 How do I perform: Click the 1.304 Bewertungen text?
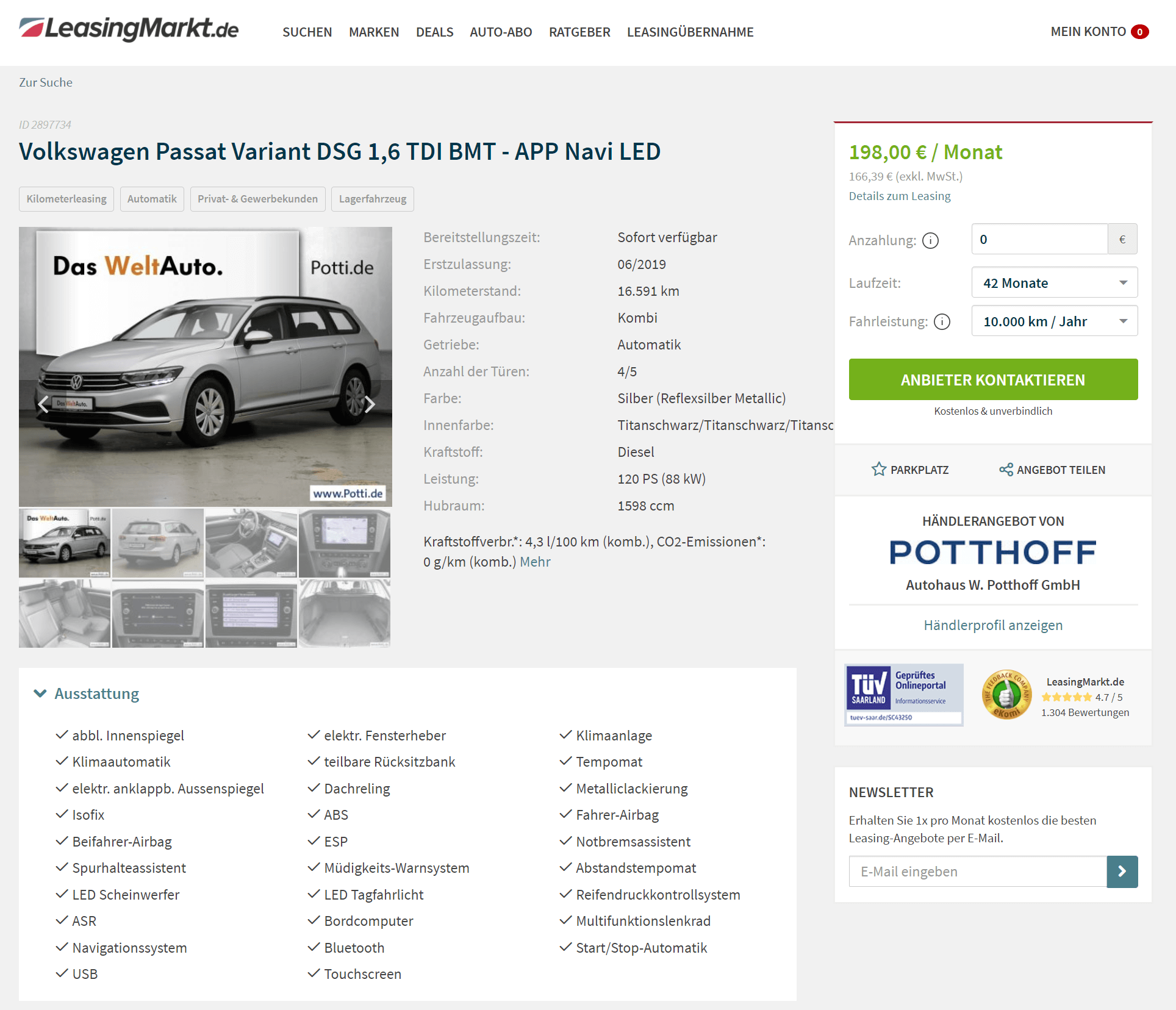click(1085, 712)
